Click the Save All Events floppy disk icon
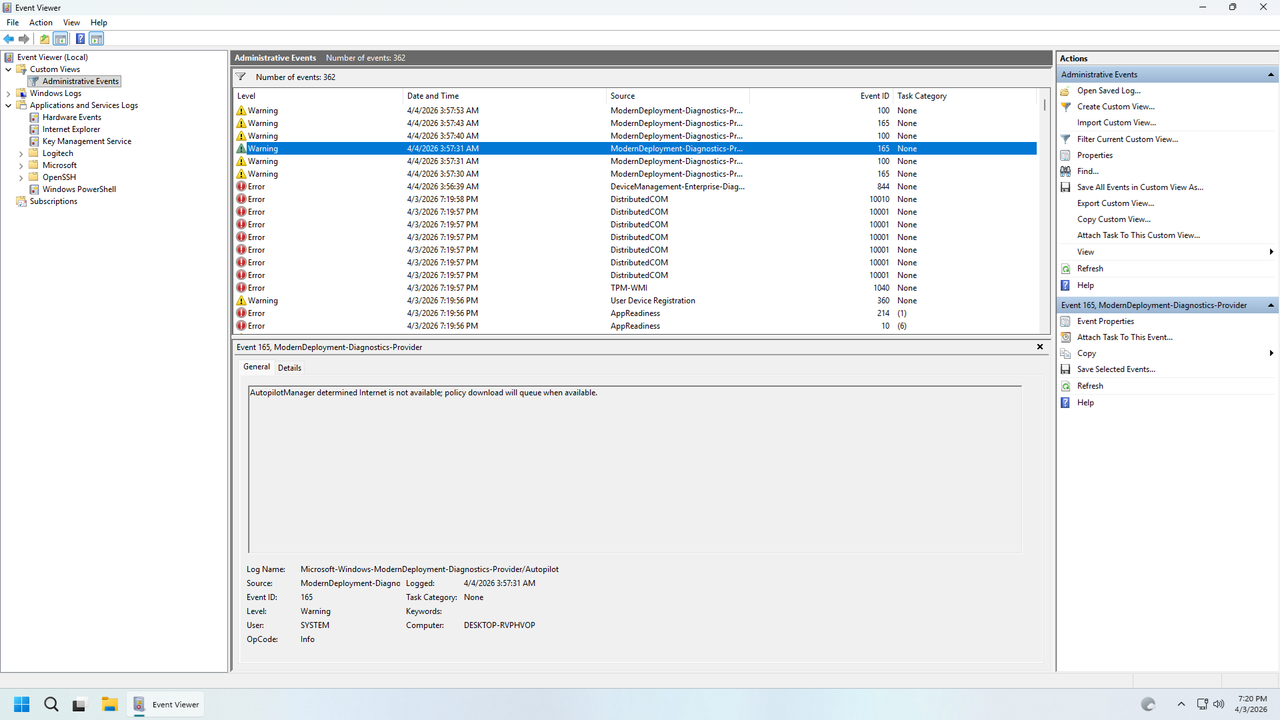Image resolution: width=1280 pixels, height=720 pixels. [x=1066, y=187]
